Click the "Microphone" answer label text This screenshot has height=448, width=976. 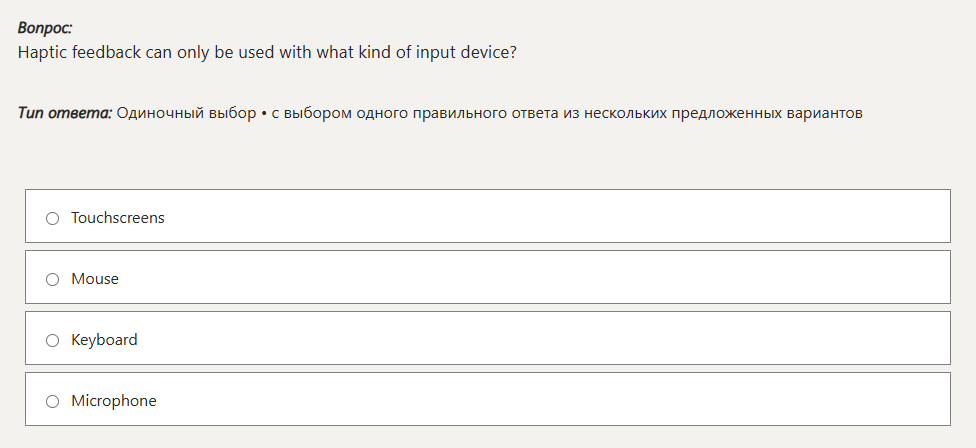[x=113, y=401]
